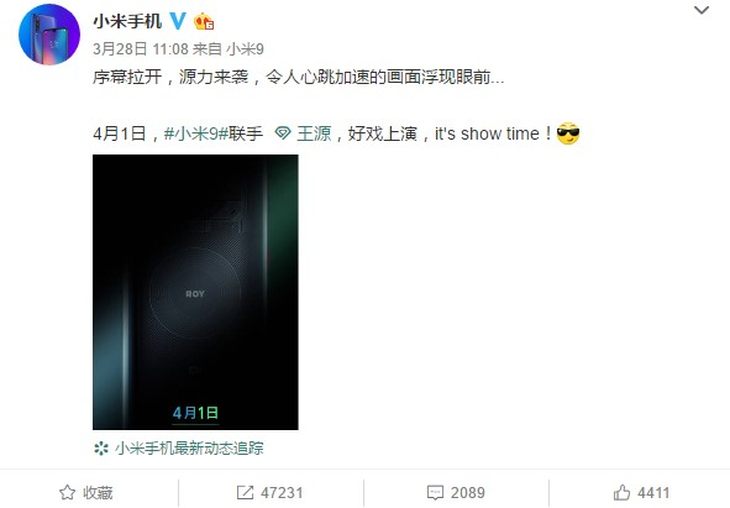Screen dimensions: 730x508
Task: Click the star 收藏 favorite icon
Action: pyautogui.click(x=67, y=493)
